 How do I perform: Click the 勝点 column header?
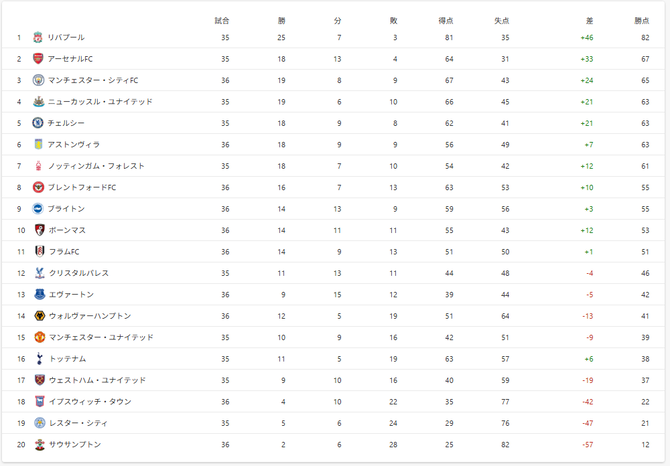point(641,20)
